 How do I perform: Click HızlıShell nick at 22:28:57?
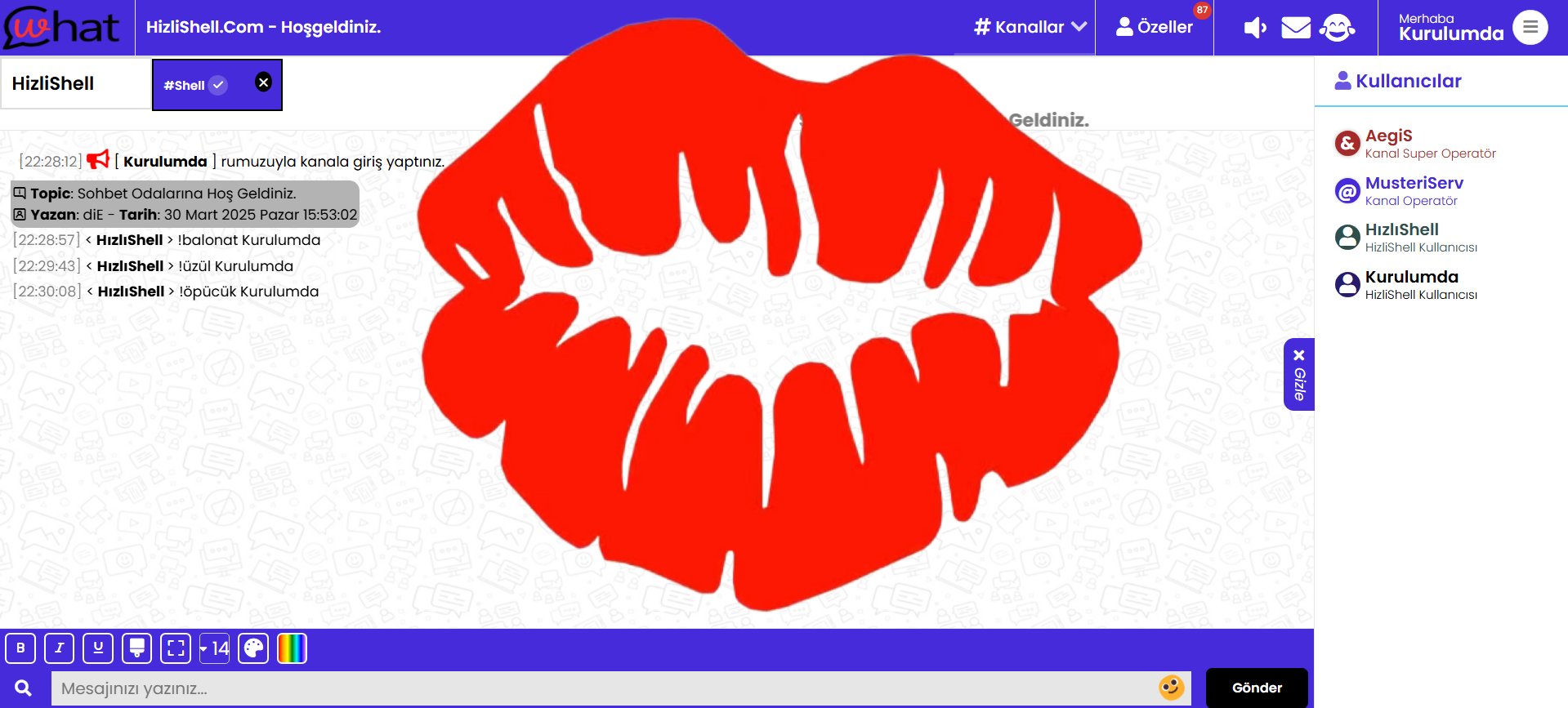point(129,240)
